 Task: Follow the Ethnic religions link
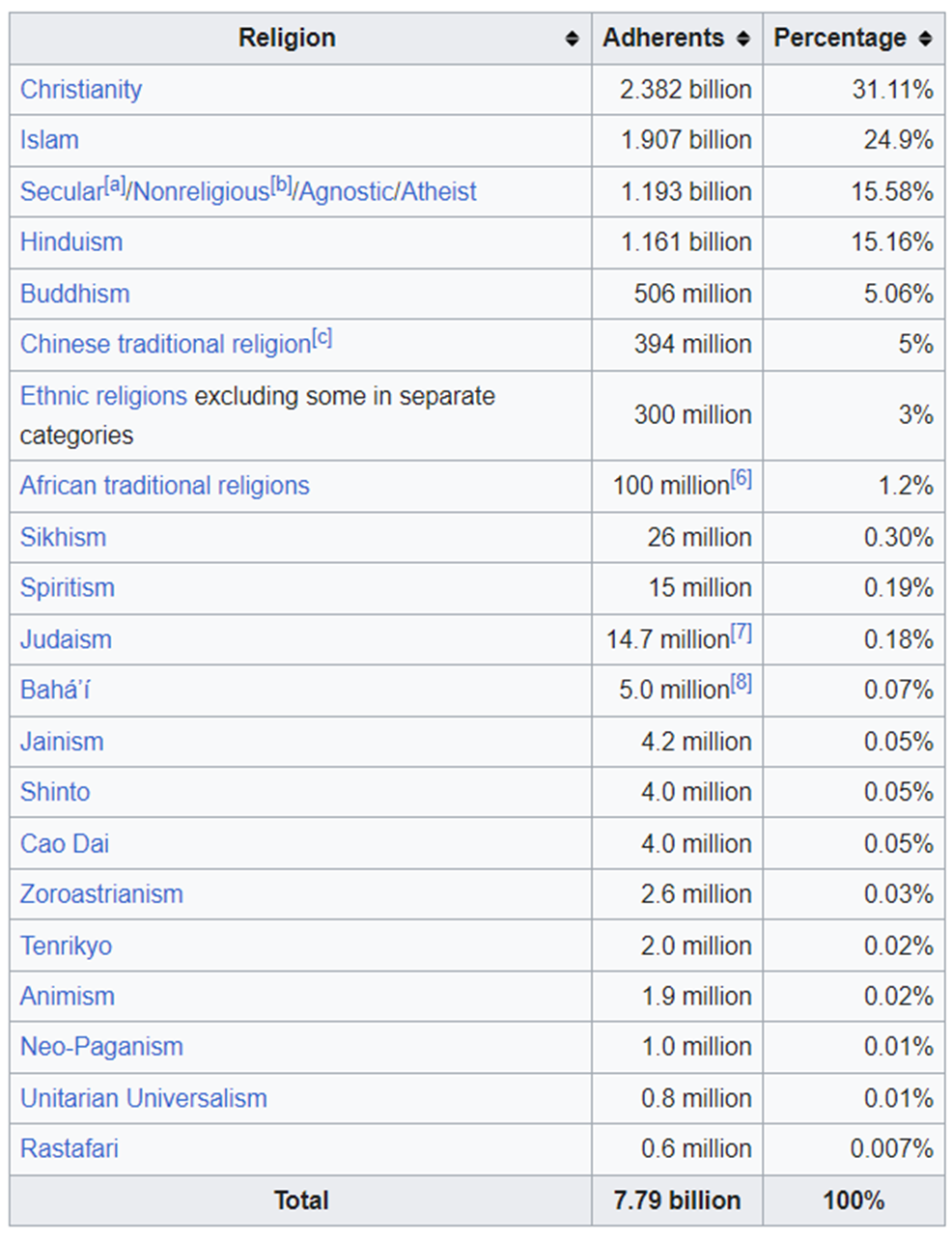click(x=103, y=396)
